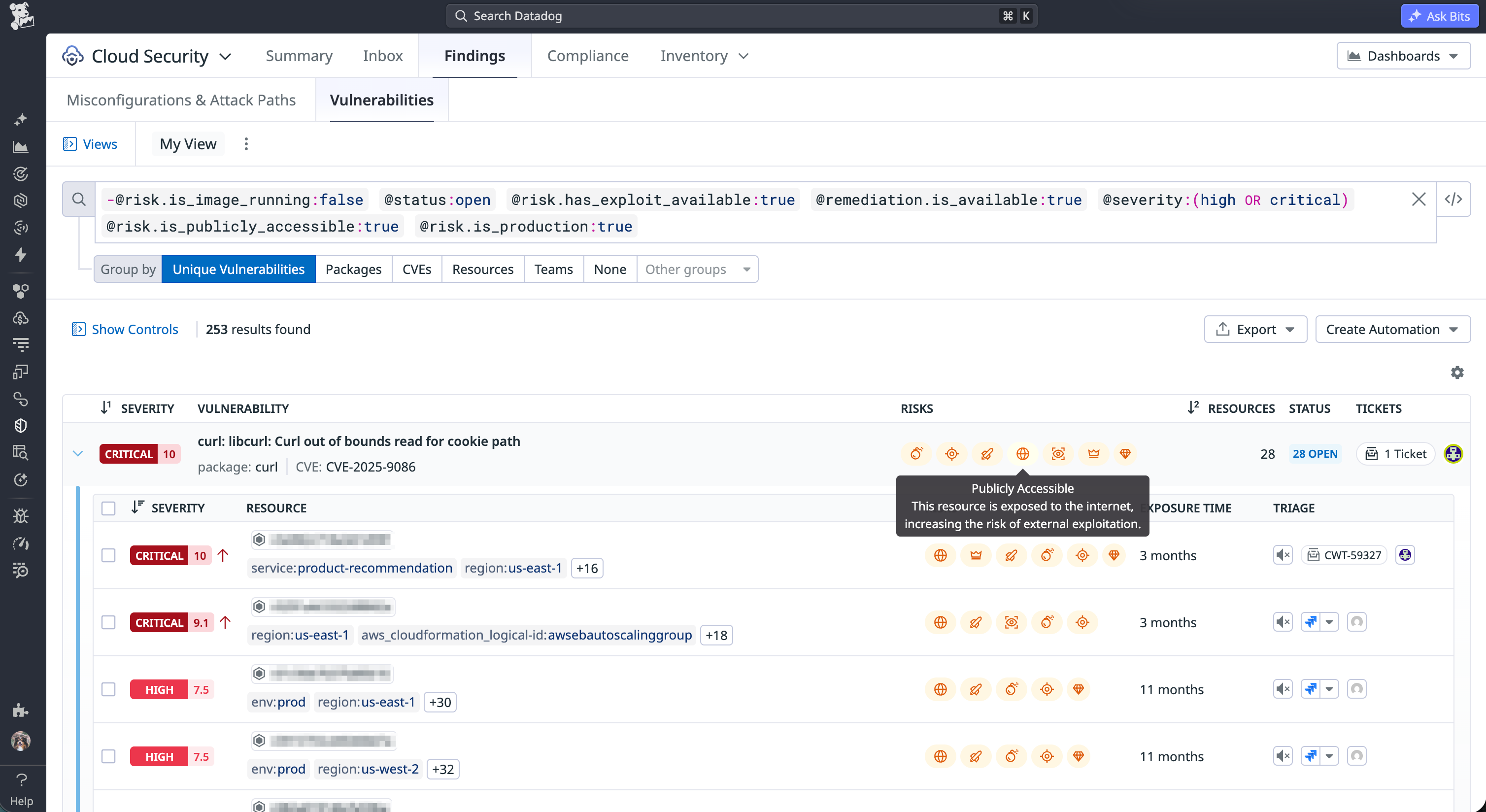
Task: Group by Packages
Action: (x=354, y=270)
